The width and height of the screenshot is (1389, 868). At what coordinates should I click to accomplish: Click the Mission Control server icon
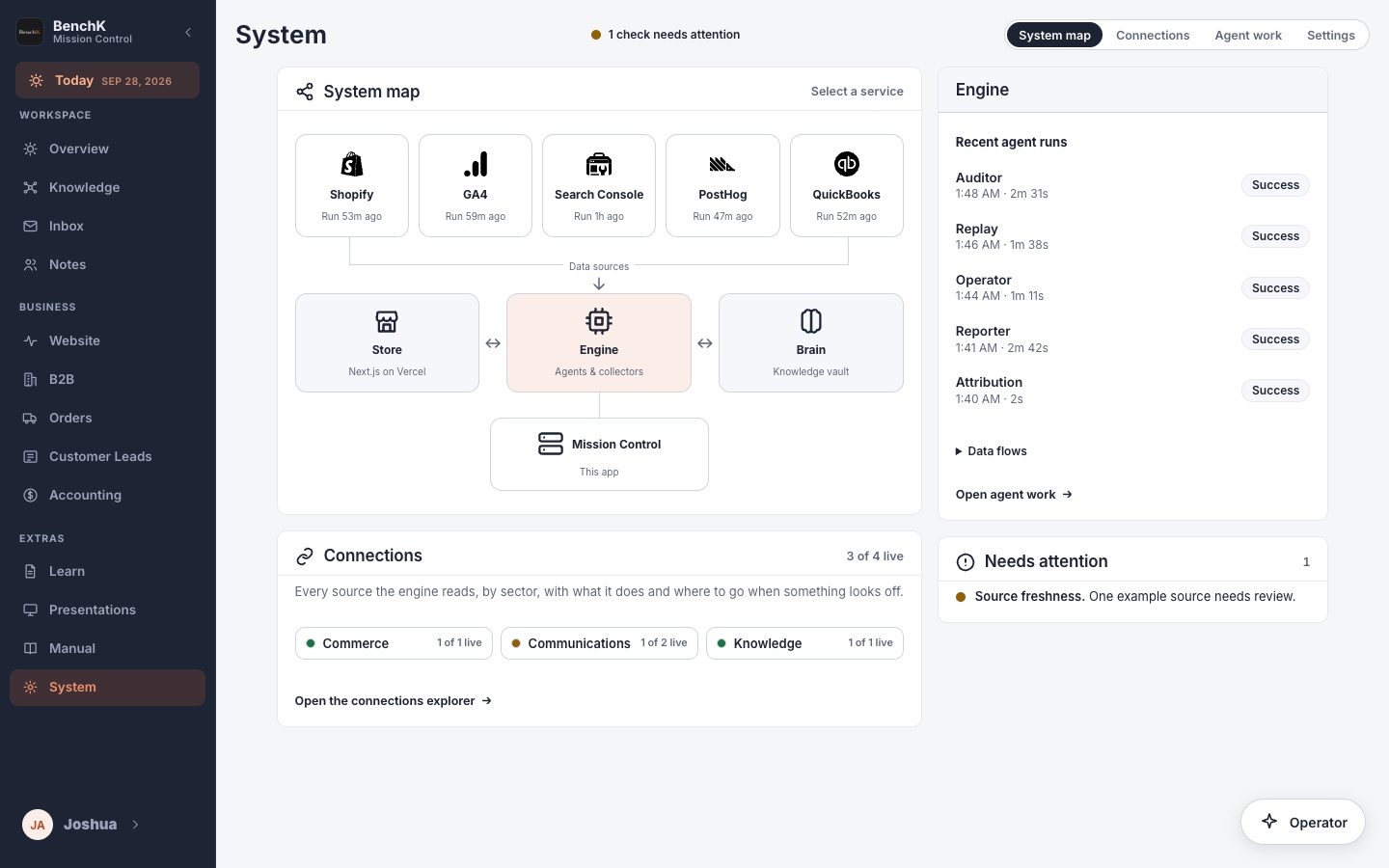551,444
